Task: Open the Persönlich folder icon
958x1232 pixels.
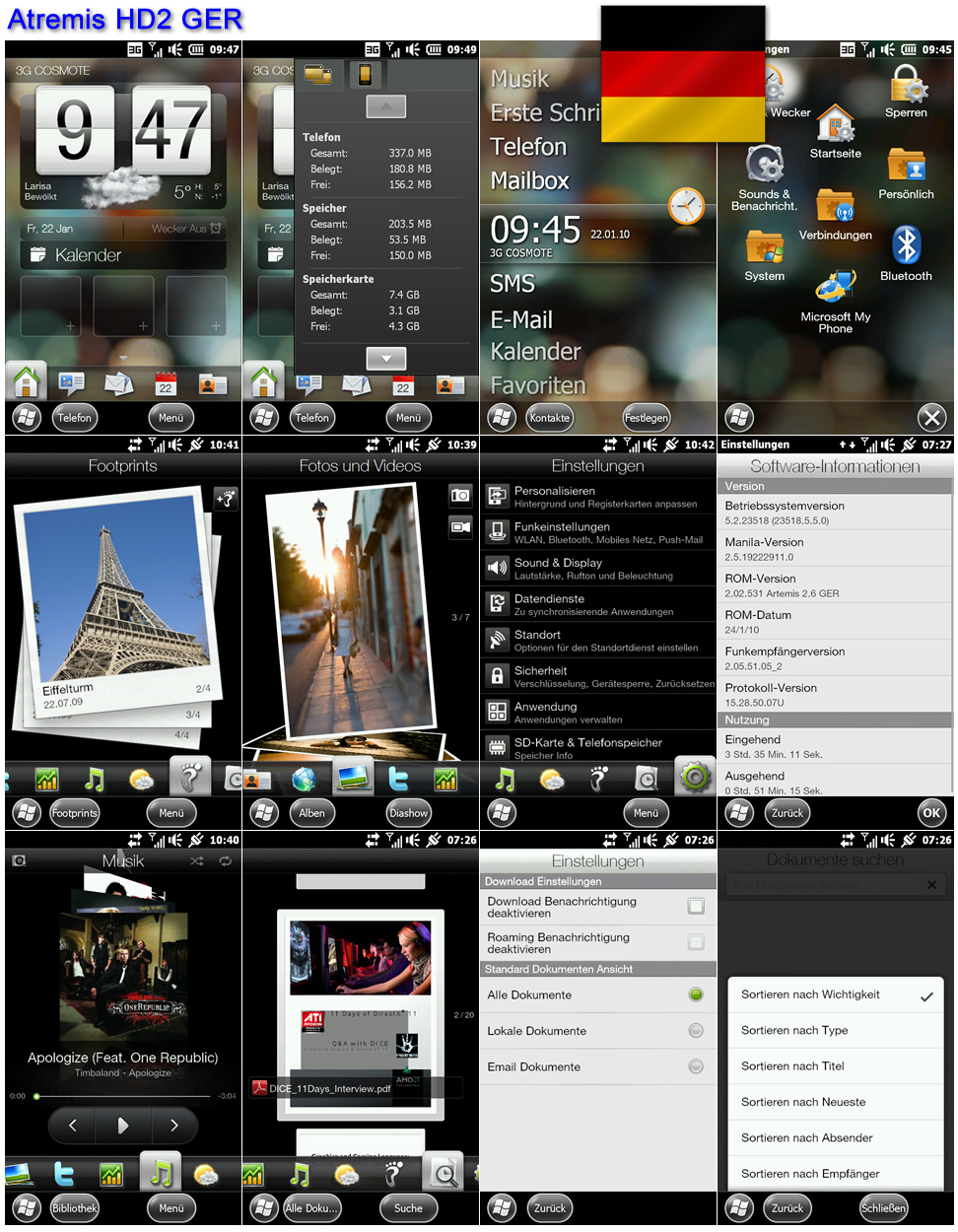Action: 906,166
